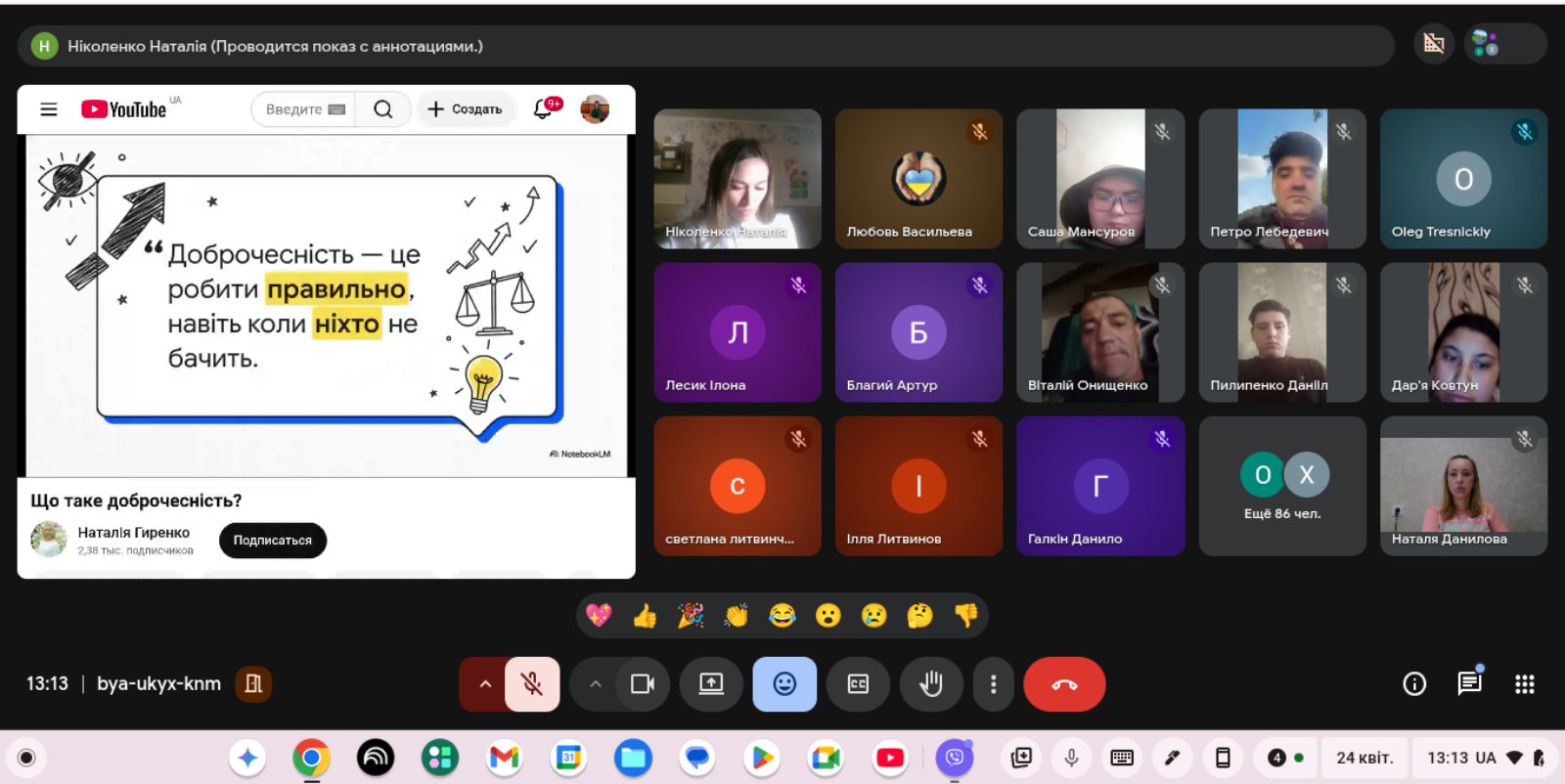1565x784 pixels.
Task: Click the YouTube search magnifier icon
Action: point(383,109)
